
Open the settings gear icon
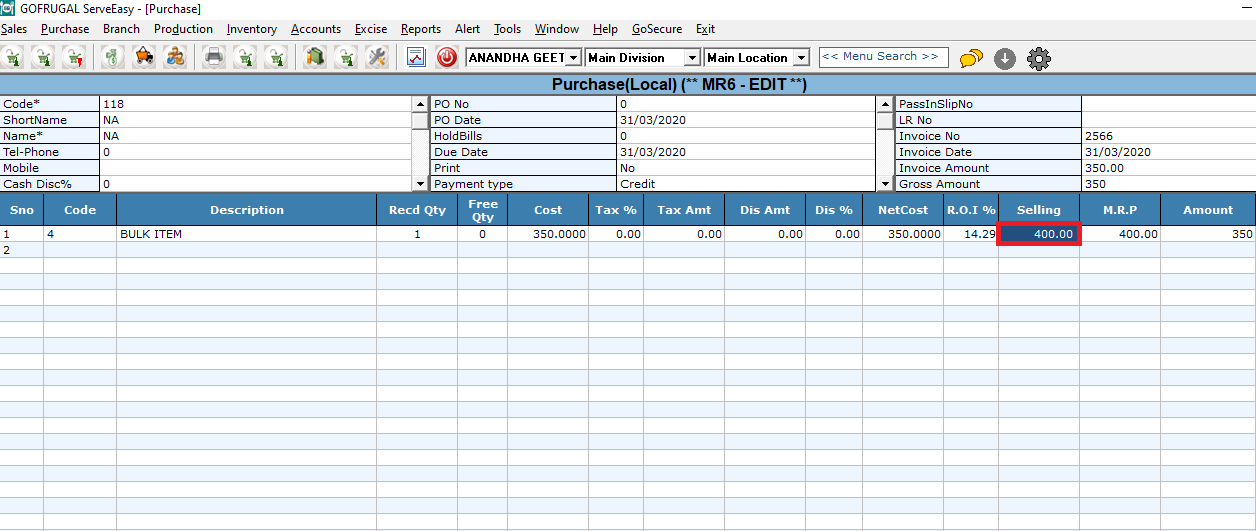[x=1039, y=59]
